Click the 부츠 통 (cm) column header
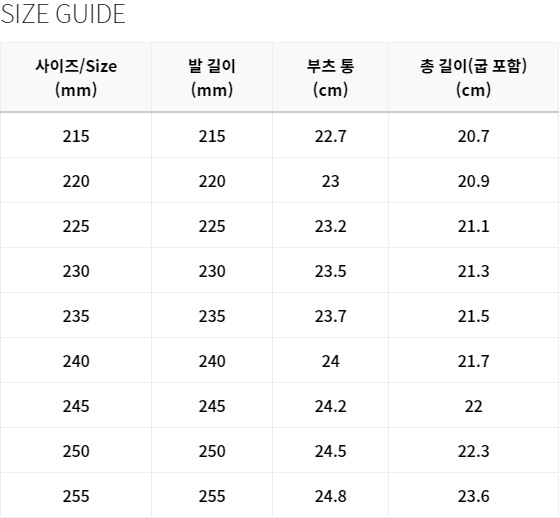This screenshot has height=518, width=560. [330, 78]
